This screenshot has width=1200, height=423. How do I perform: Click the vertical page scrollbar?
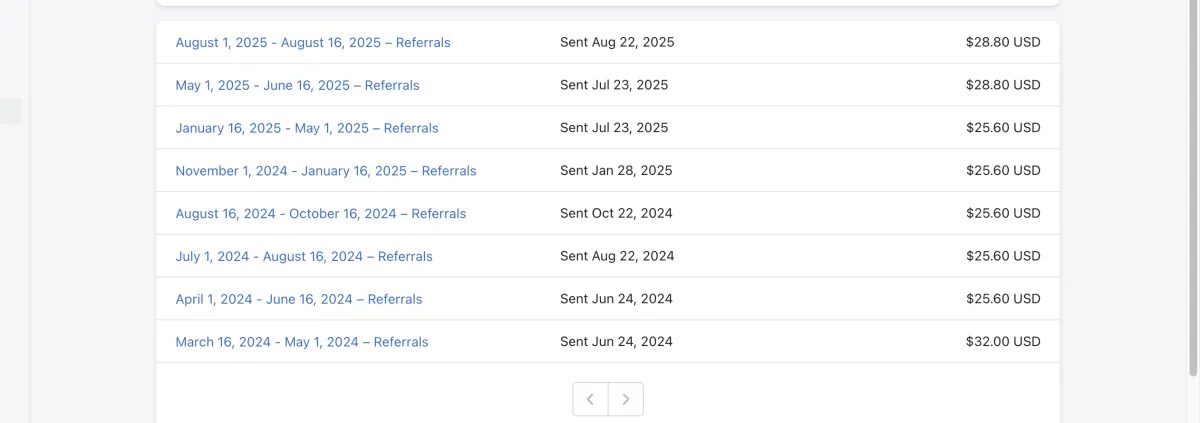coord(1192,190)
